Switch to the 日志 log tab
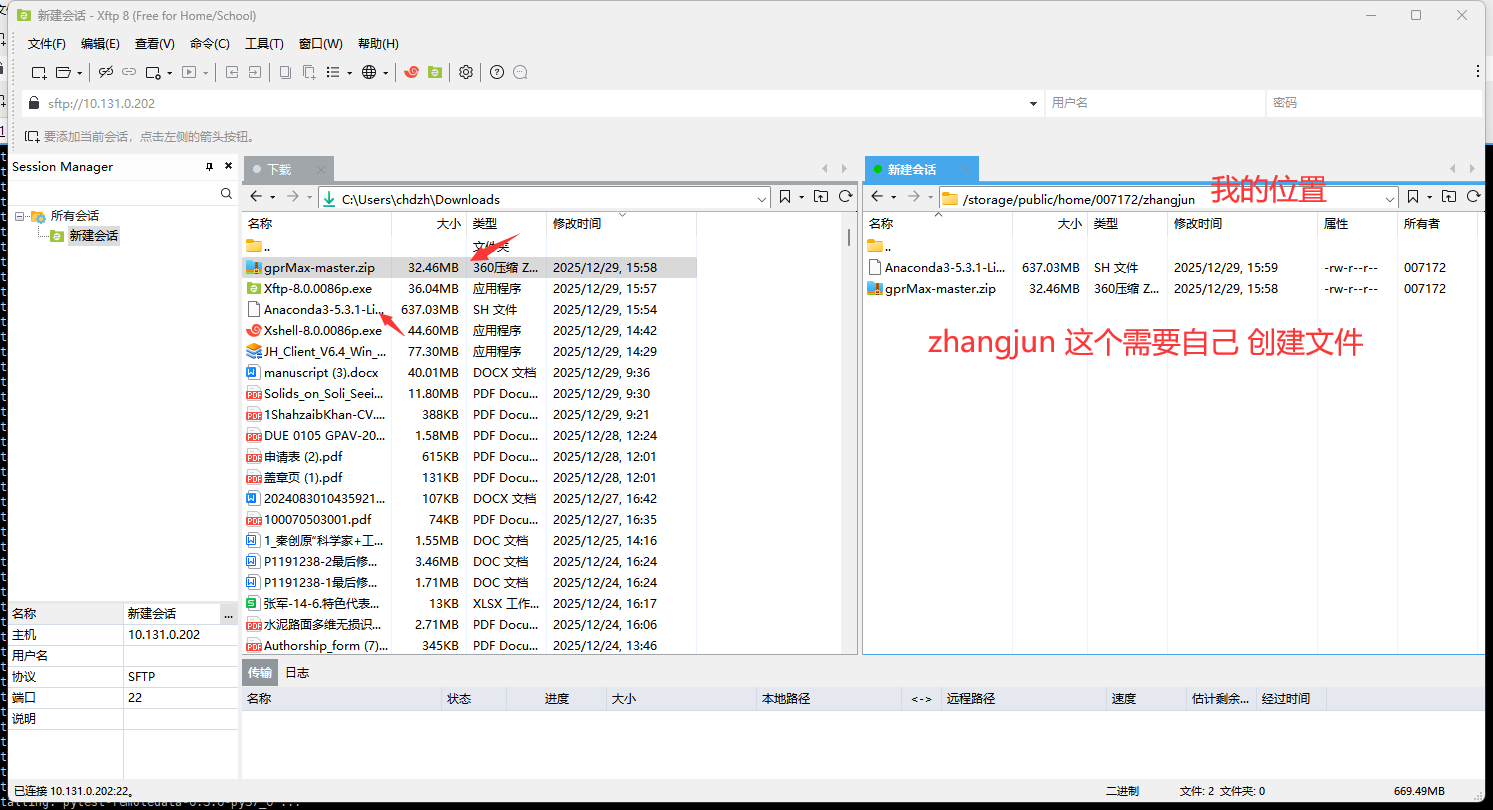Image resolution: width=1493 pixels, height=810 pixels. [297, 673]
